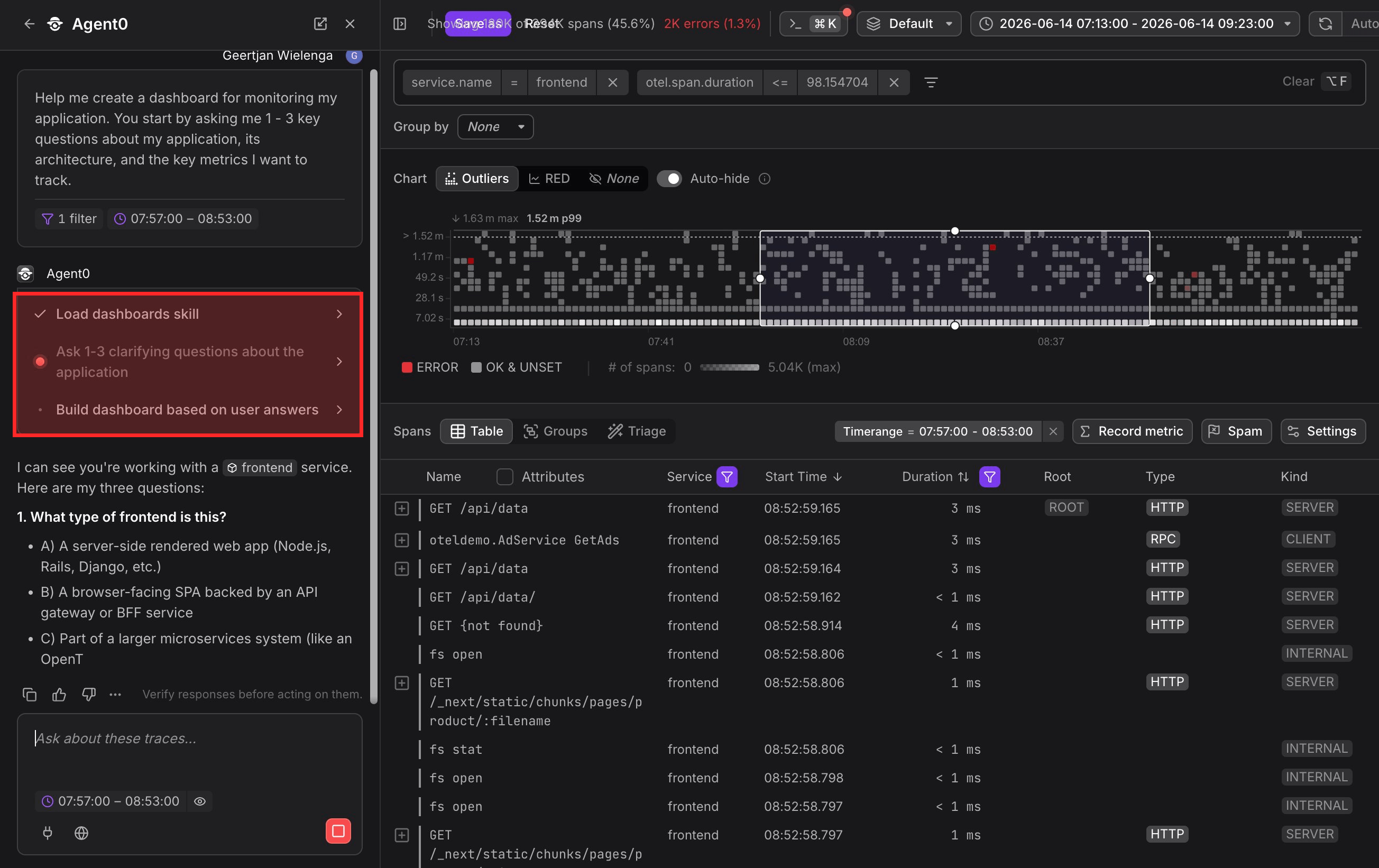Remove the Timerange 07:57:00 - 08:53:00 chip
Viewport: 1379px width, 868px height.
click(x=1053, y=431)
